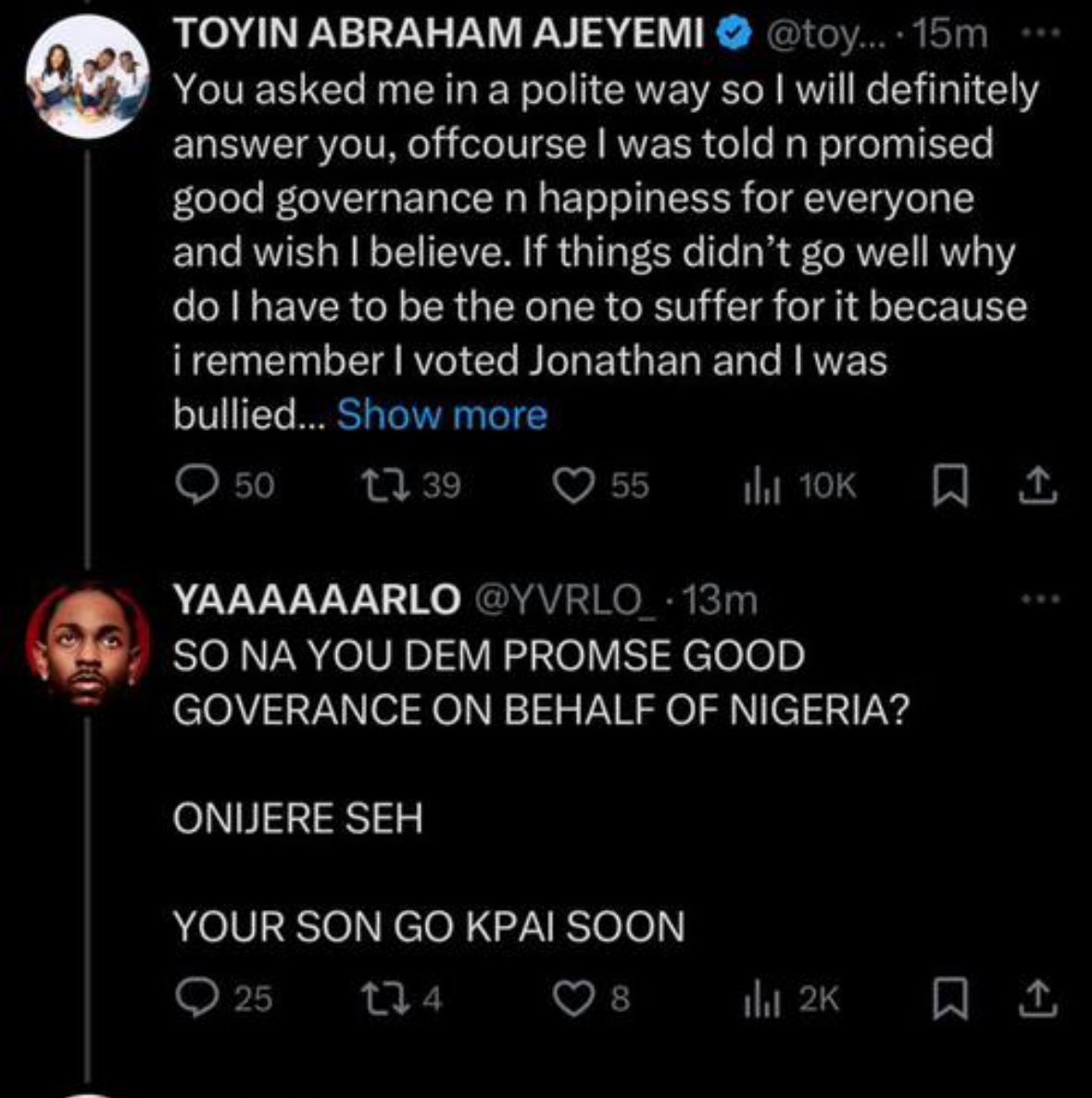1092x1098 pixels.
Task: Like YAAAAAARLO's reply
Action: coord(571,998)
